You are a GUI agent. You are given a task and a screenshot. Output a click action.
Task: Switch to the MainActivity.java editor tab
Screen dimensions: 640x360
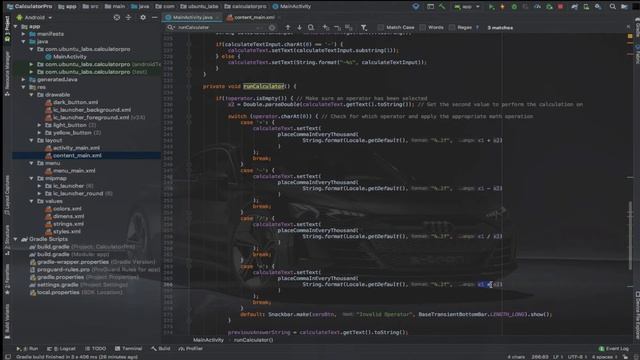192,18
